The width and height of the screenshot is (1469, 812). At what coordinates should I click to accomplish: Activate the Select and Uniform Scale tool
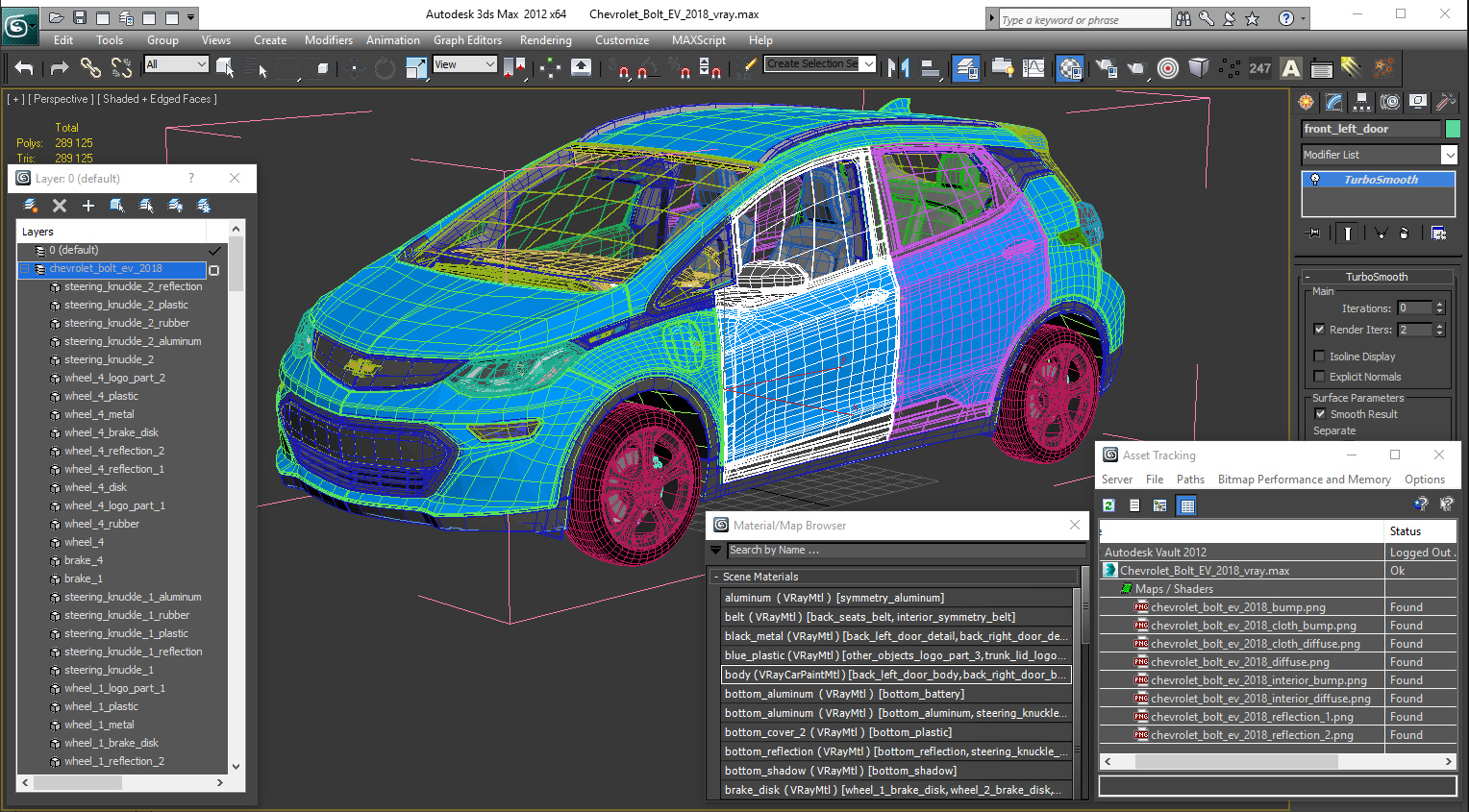(x=416, y=67)
